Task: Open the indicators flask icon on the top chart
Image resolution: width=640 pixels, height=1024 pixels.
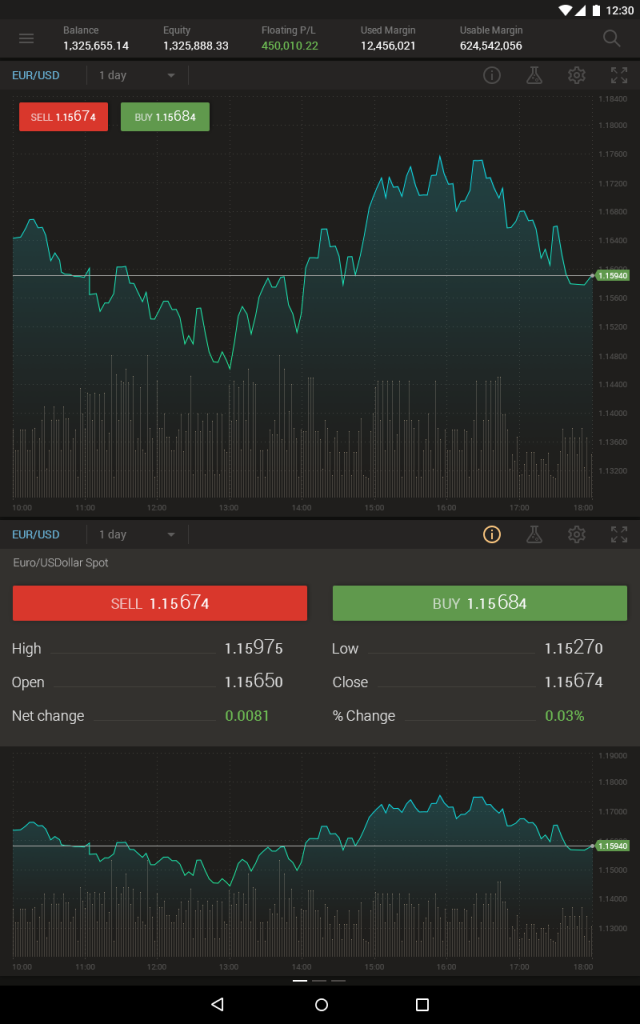Action: pyautogui.click(x=534, y=74)
